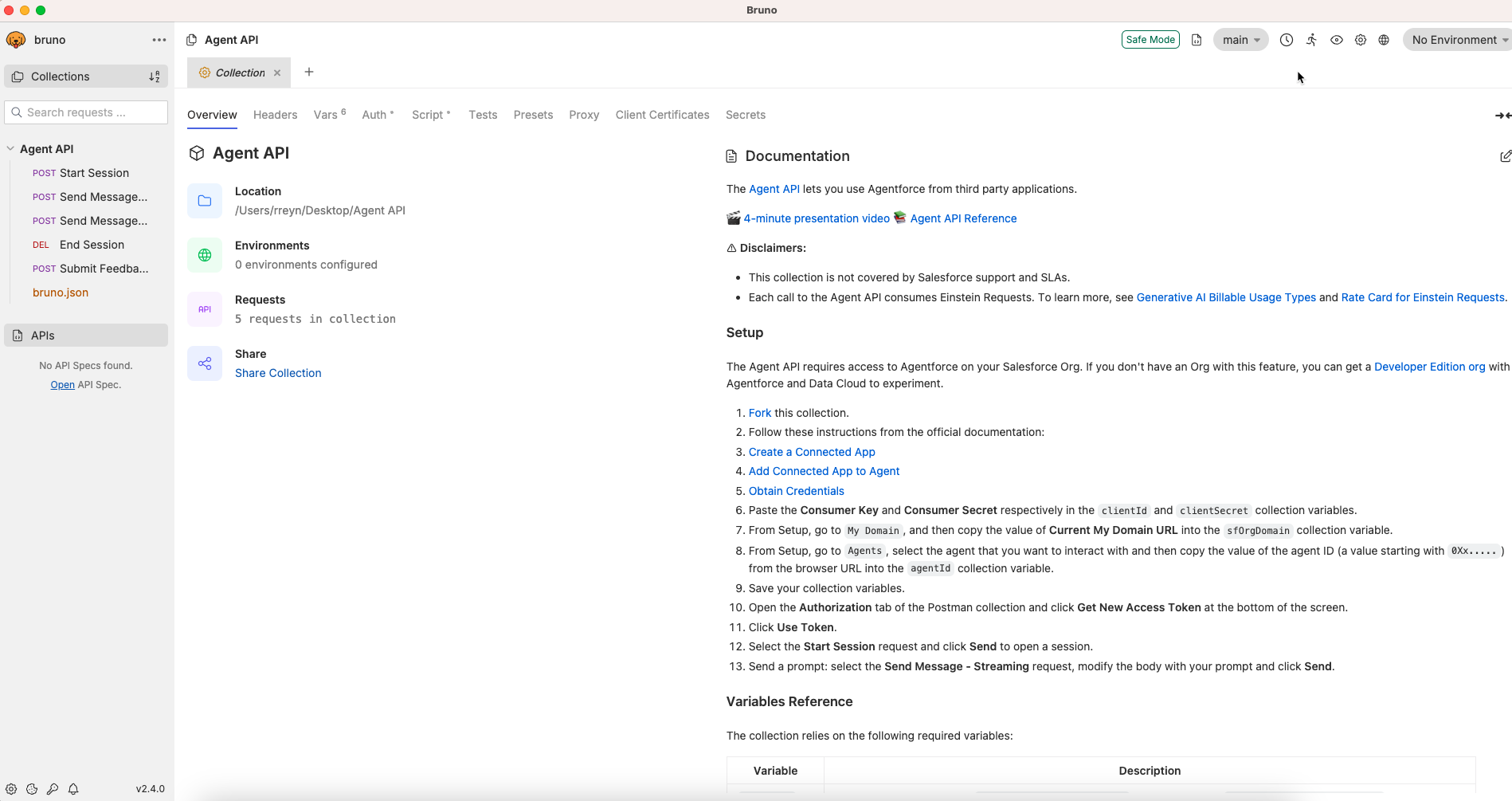Close the Collection tab
Image resolution: width=1512 pixels, height=801 pixels.
click(x=277, y=73)
